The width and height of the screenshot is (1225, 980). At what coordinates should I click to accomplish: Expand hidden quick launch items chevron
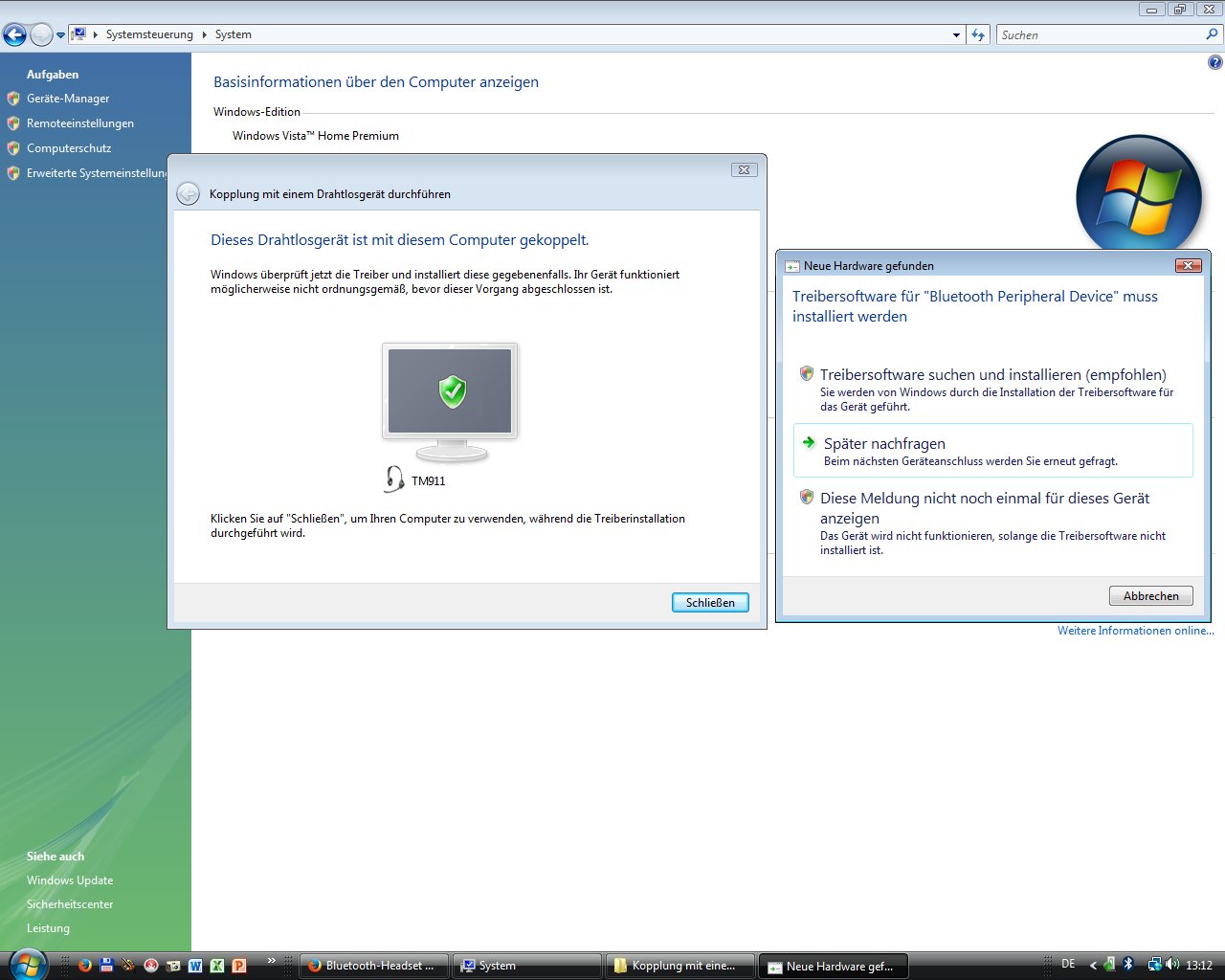pyautogui.click(x=272, y=961)
